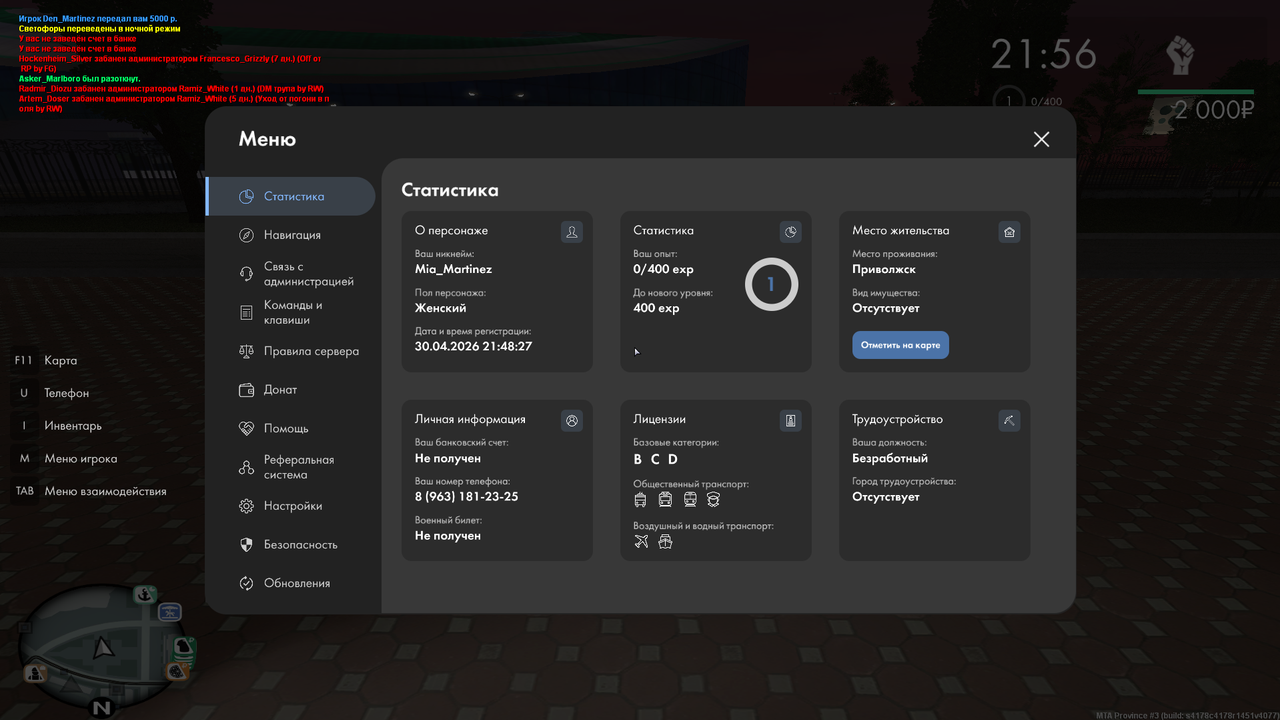Click the 2 000₽ money counter

1214,110
